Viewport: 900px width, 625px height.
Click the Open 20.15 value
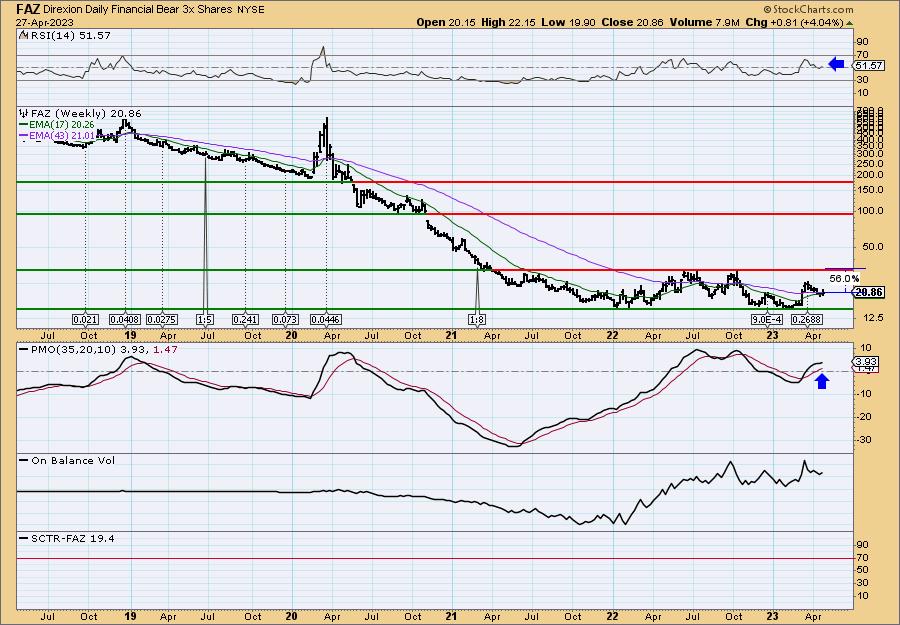pyautogui.click(x=445, y=23)
